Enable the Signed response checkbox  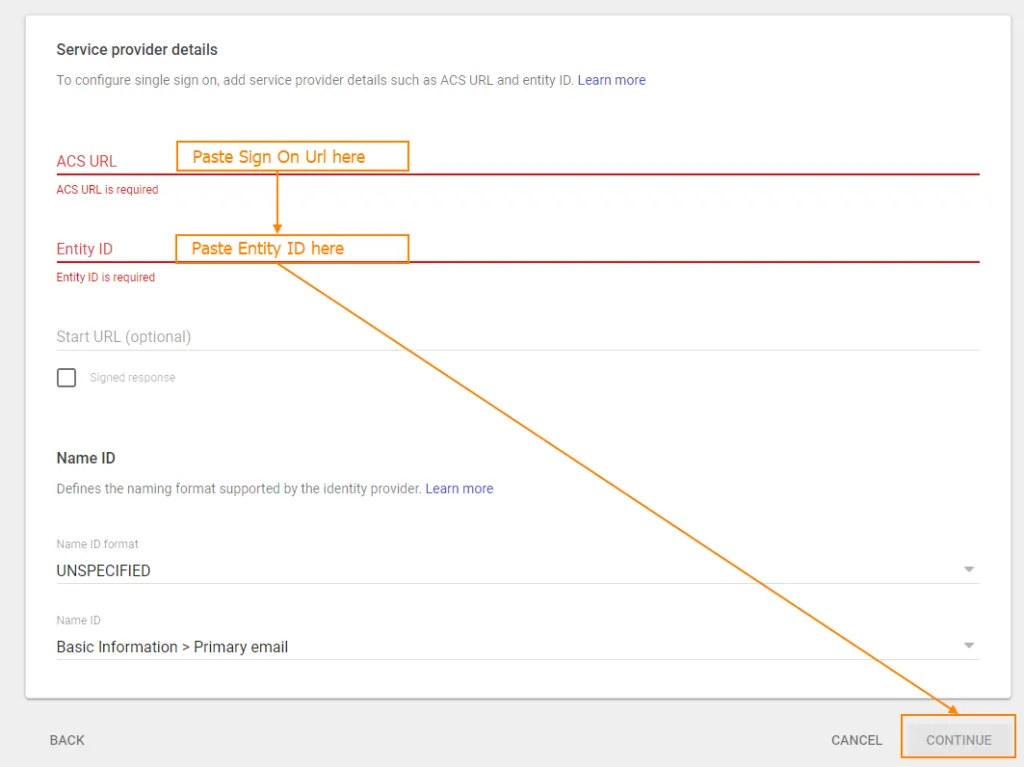click(66, 378)
